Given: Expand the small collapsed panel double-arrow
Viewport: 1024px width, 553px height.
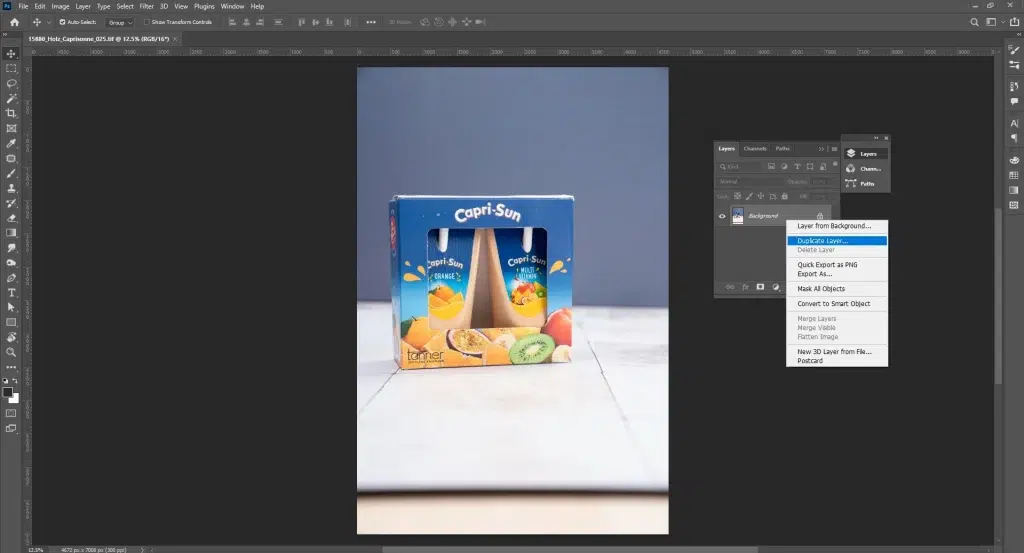Looking at the screenshot, I should click(x=876, y=138).
